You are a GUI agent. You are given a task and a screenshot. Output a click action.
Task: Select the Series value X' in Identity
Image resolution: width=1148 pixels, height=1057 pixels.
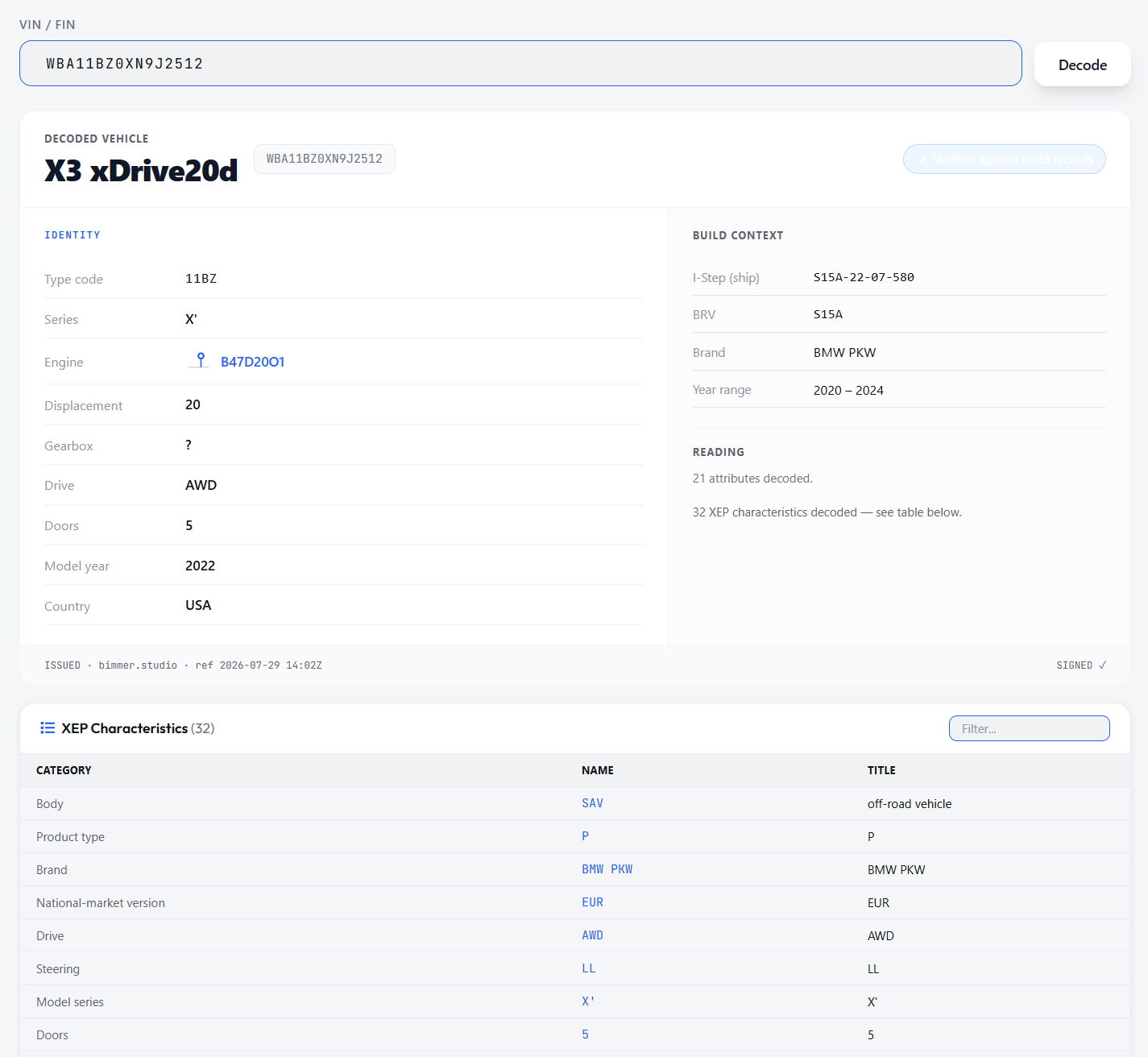(191, 319)
